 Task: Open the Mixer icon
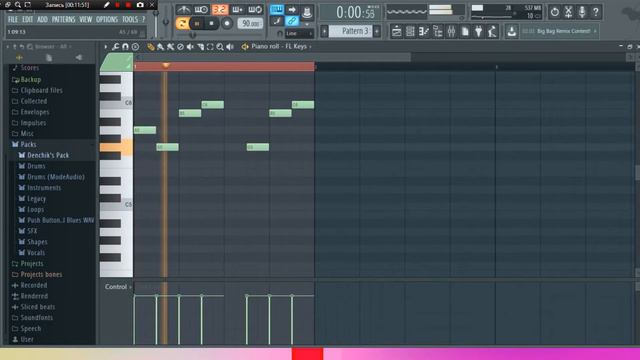(451, 31)
